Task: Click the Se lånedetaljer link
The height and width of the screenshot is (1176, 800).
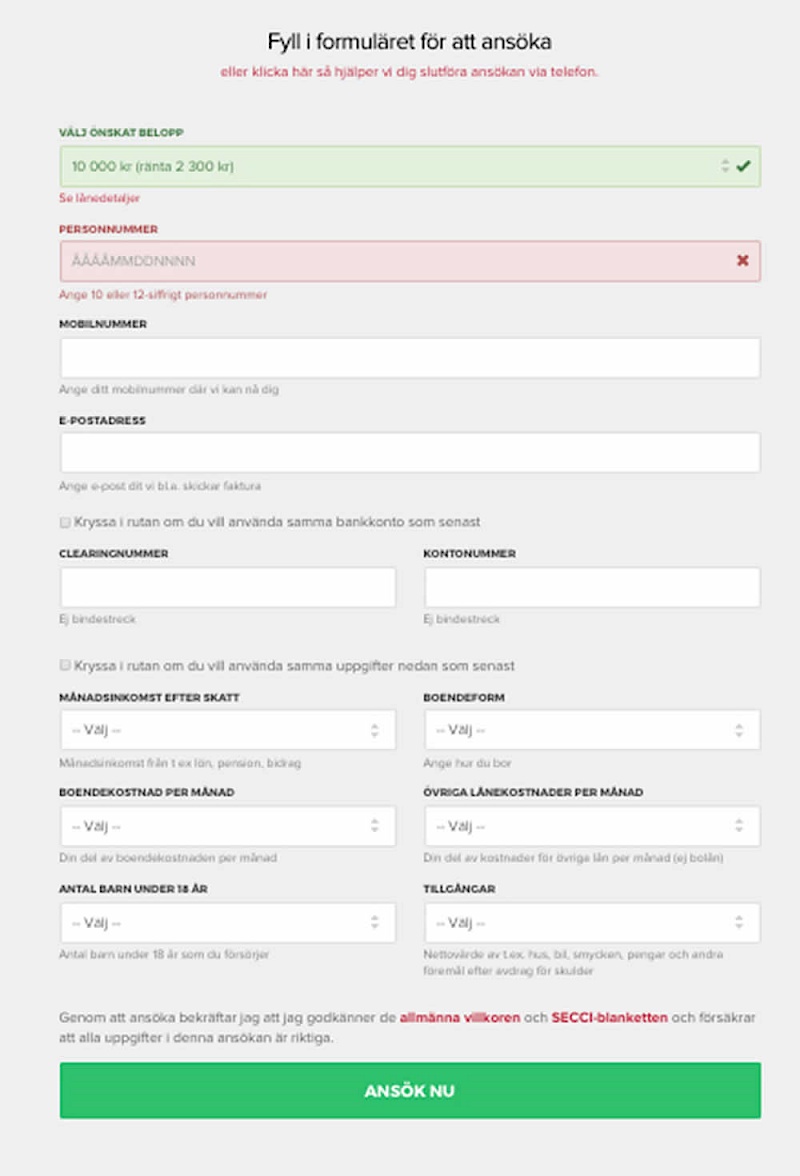Action: pyautogui.click(x=100, y=198)
